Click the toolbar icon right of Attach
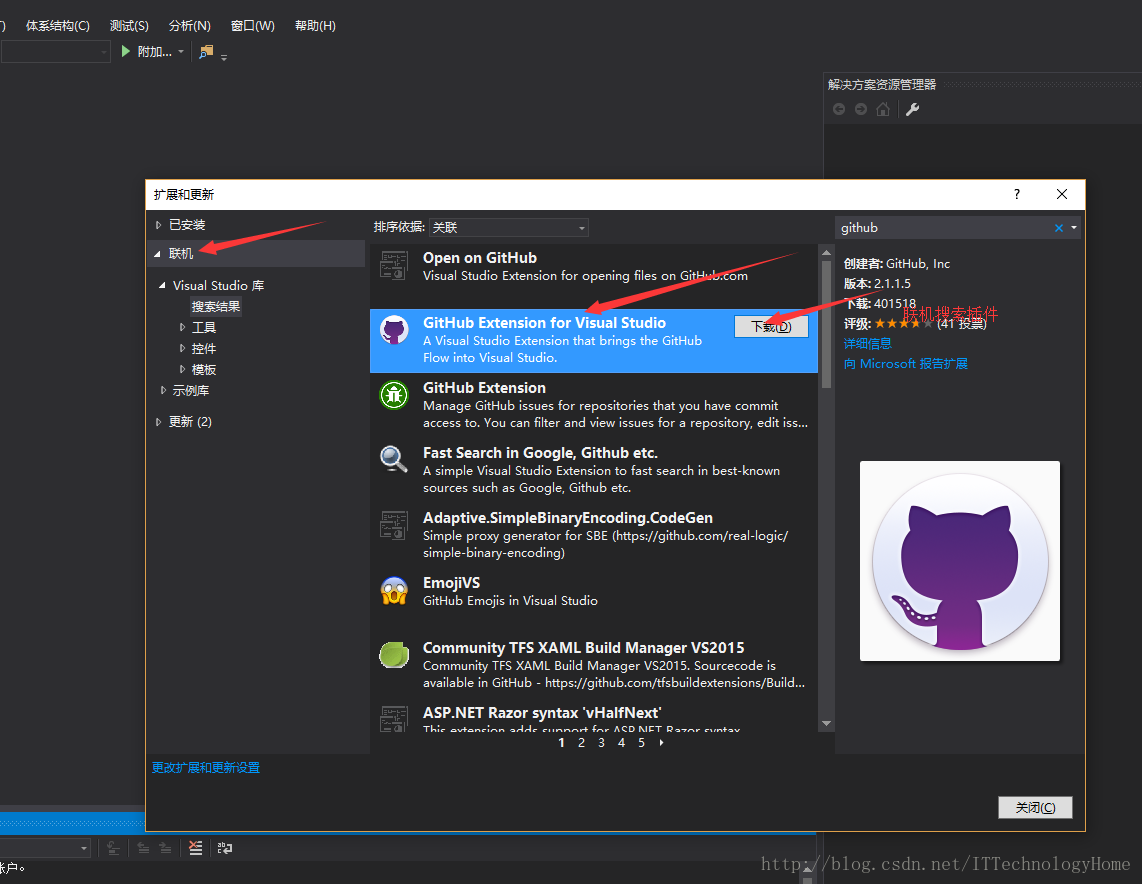This screenshot has width=1142, height=884. (206, 52)
